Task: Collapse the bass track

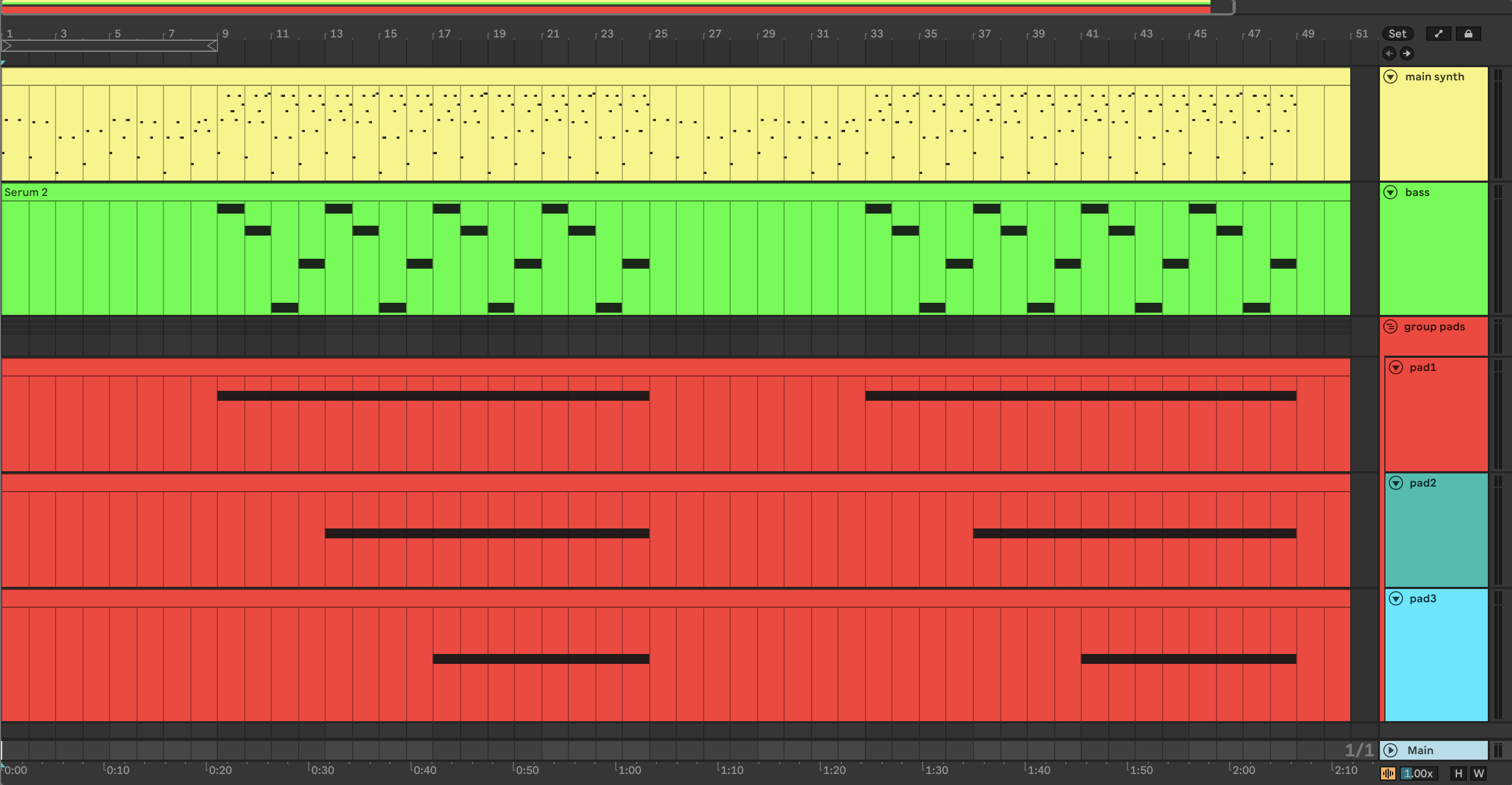Action: click(1390, 193)
